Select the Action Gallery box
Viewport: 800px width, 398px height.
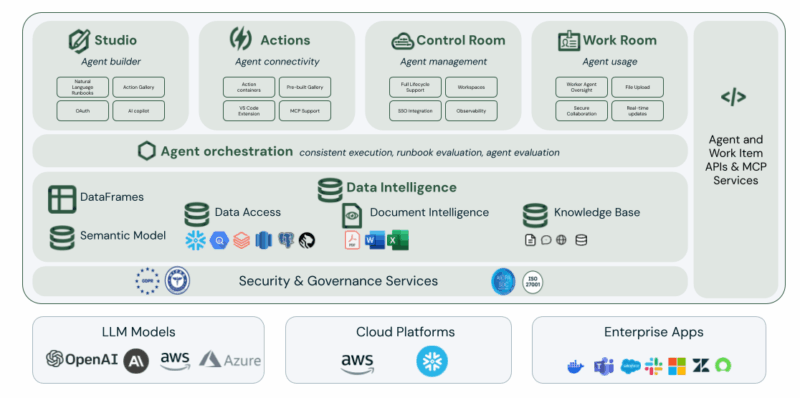138,87
